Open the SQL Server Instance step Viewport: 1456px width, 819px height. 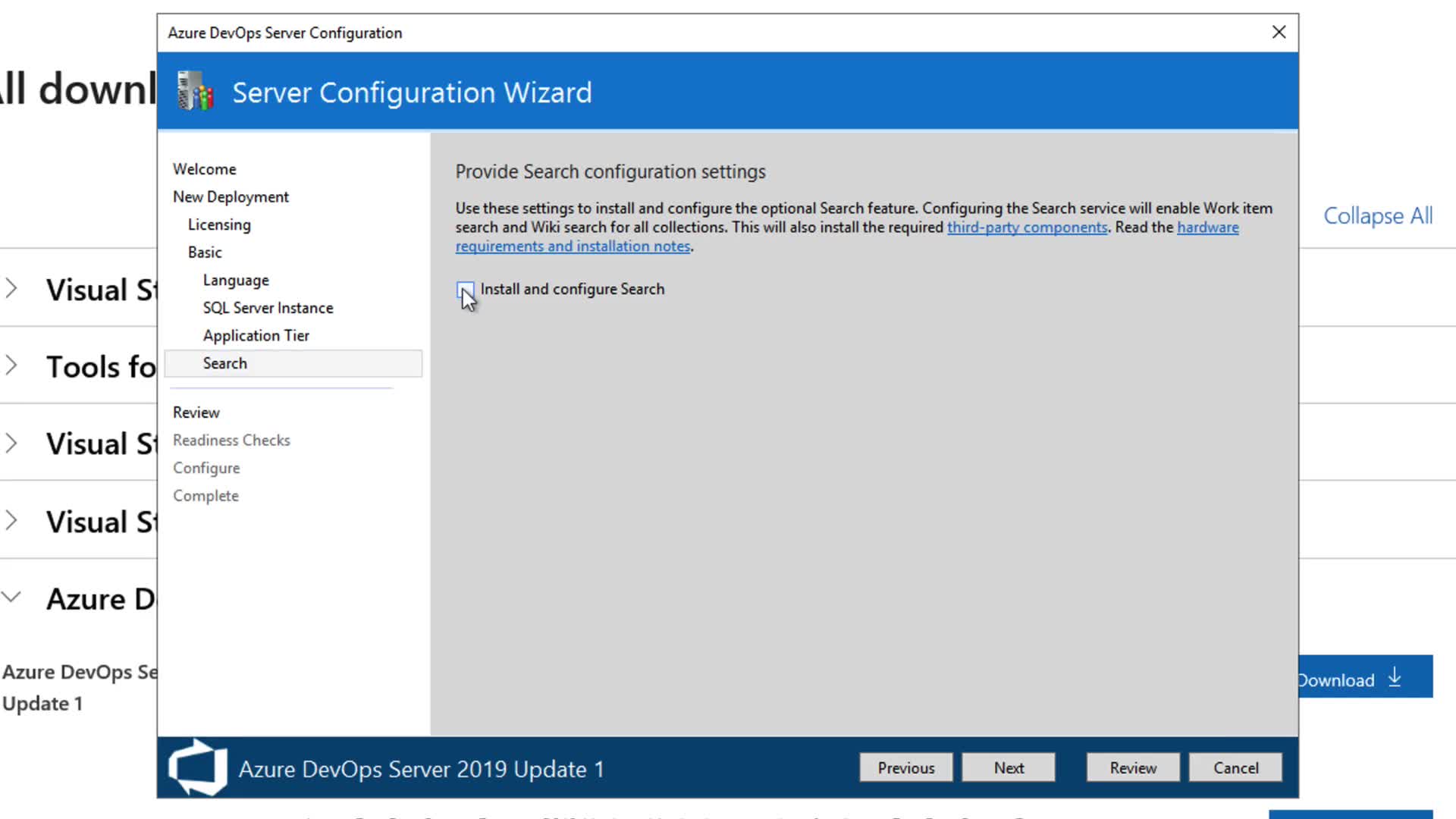point(268,308)
